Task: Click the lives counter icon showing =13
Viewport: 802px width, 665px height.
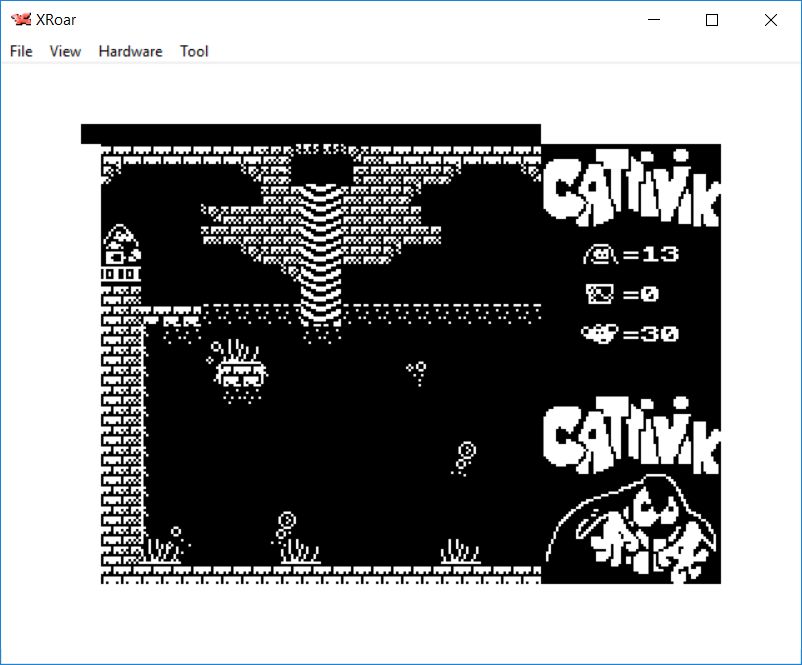Action: 601,255
